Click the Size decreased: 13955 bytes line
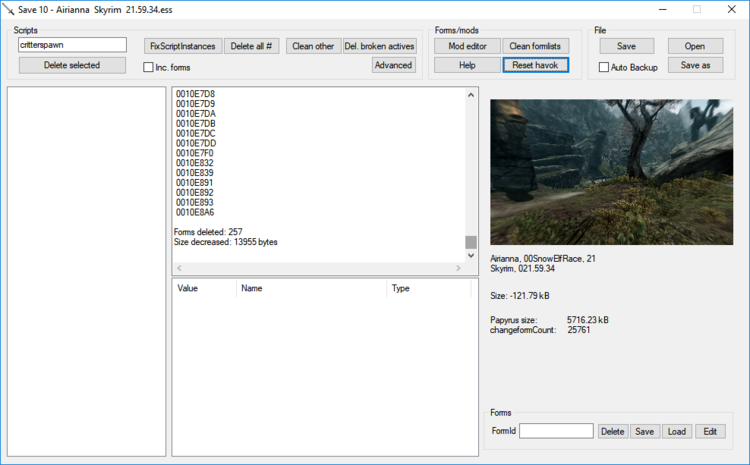 click(226, 242)
